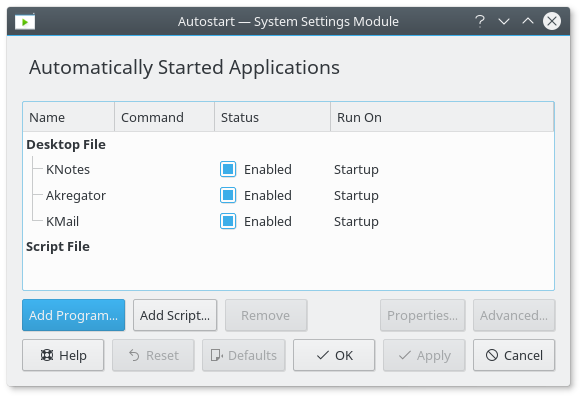Screen dimensions: 583x399
Task: Open the Add Program dialog
Action: (73, 315)
